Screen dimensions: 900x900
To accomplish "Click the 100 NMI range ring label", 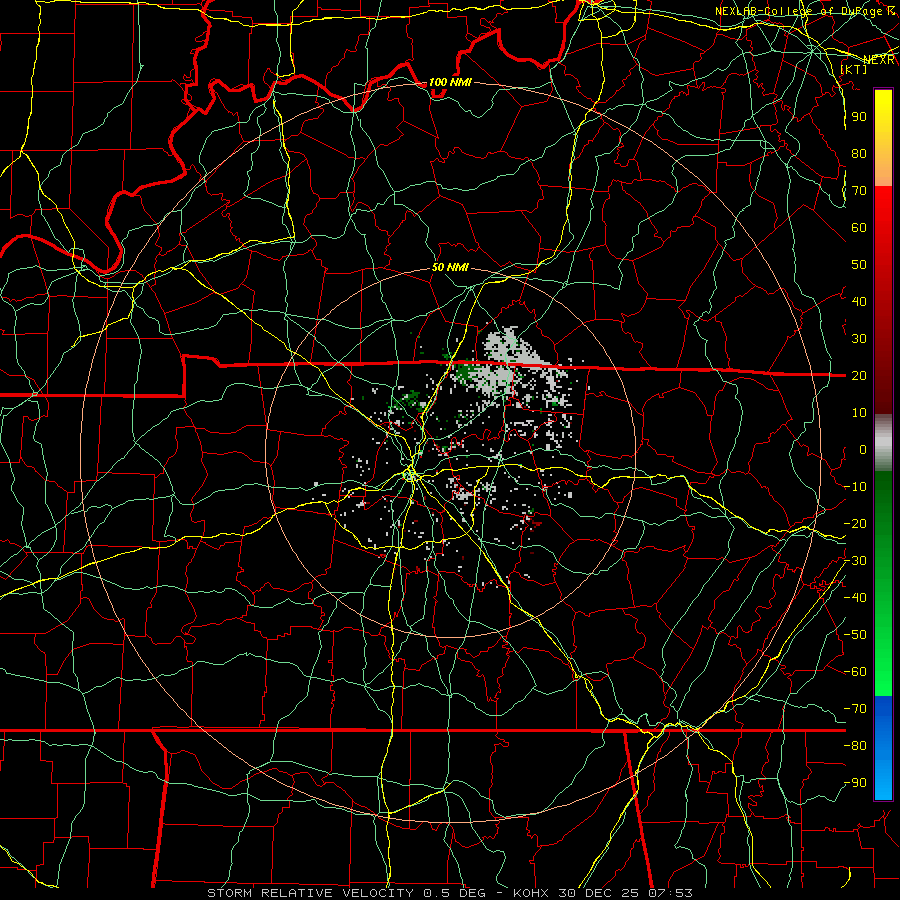I will pos(450,83).
